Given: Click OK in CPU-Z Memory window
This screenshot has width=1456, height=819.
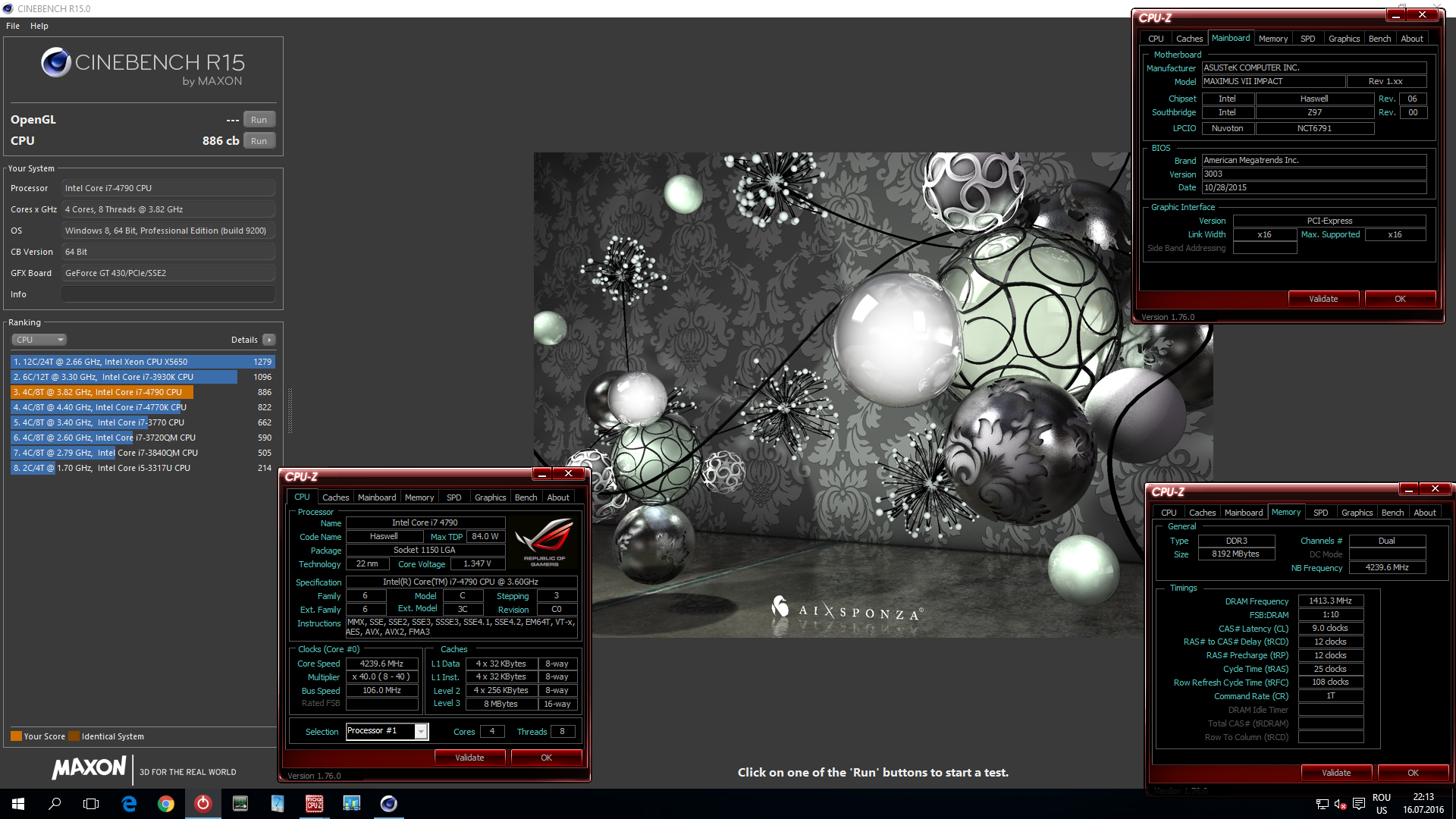Looking at the screenshot, I should [1413, 773].
